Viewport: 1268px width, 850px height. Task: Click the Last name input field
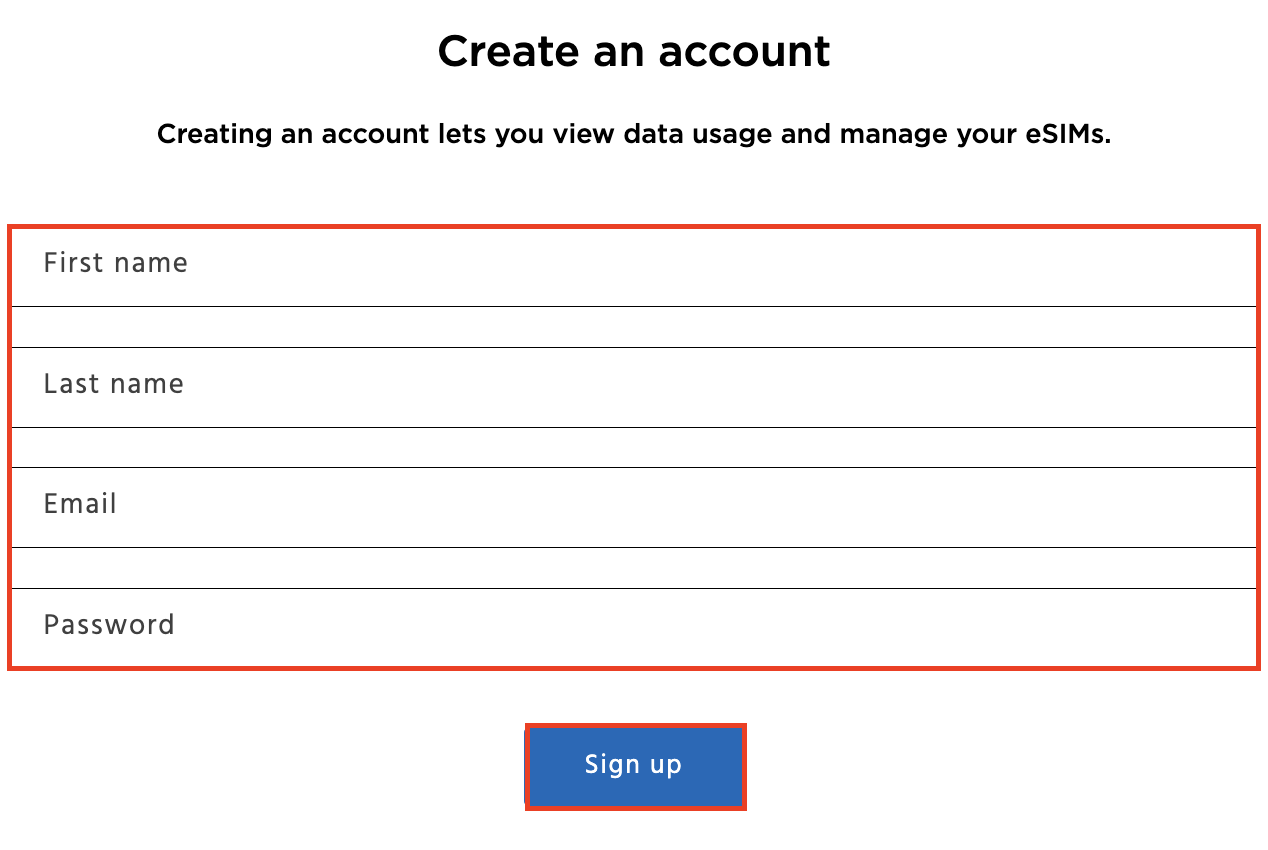pos(634,385)
